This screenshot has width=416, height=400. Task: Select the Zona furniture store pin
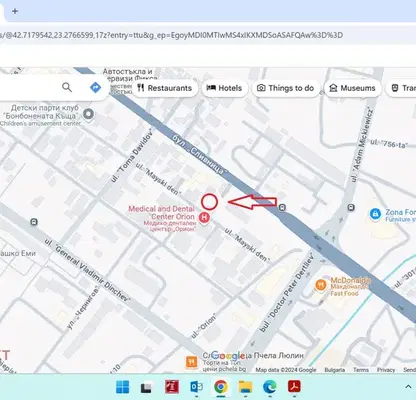click(375, 214)
